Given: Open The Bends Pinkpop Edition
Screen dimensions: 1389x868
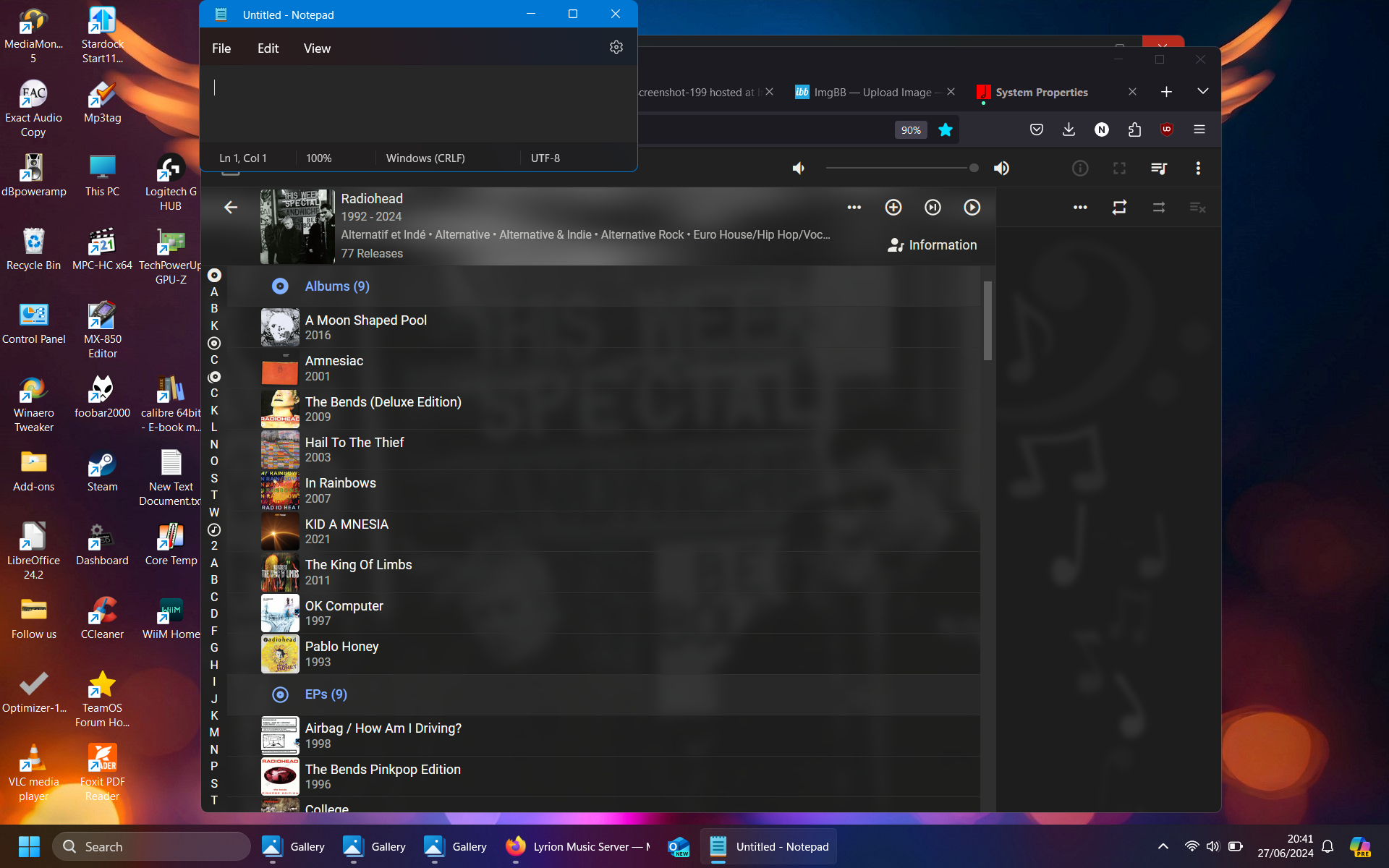Looking at the screenshot, I should click(x=604, y=777).
